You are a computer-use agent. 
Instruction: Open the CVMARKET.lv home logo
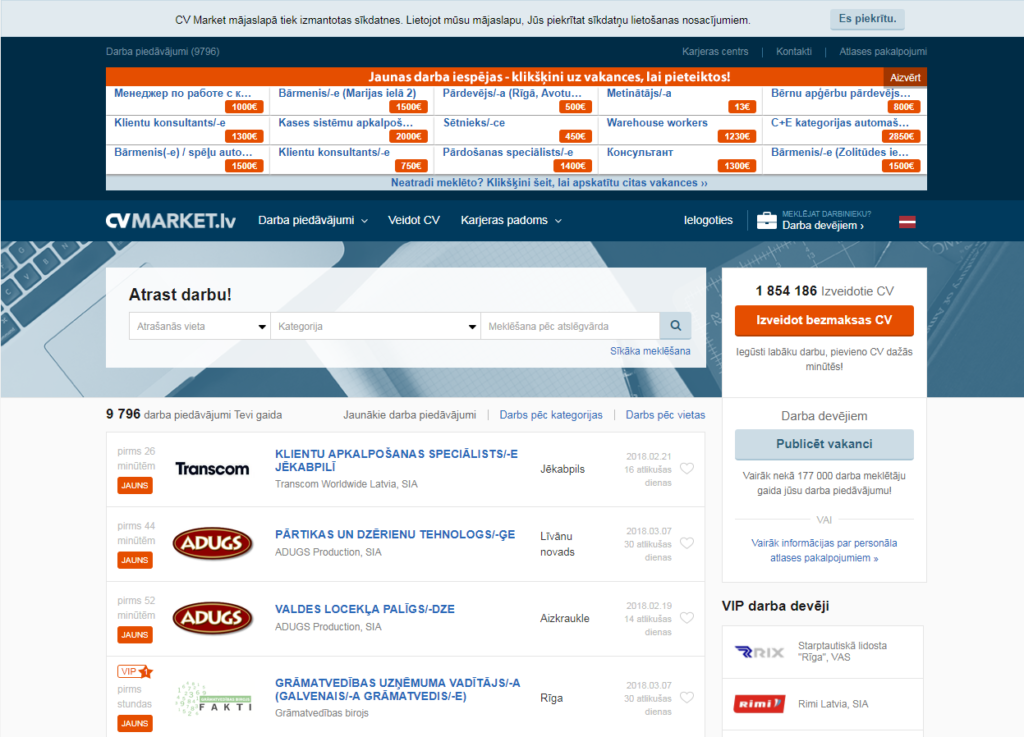pos(170,221)
